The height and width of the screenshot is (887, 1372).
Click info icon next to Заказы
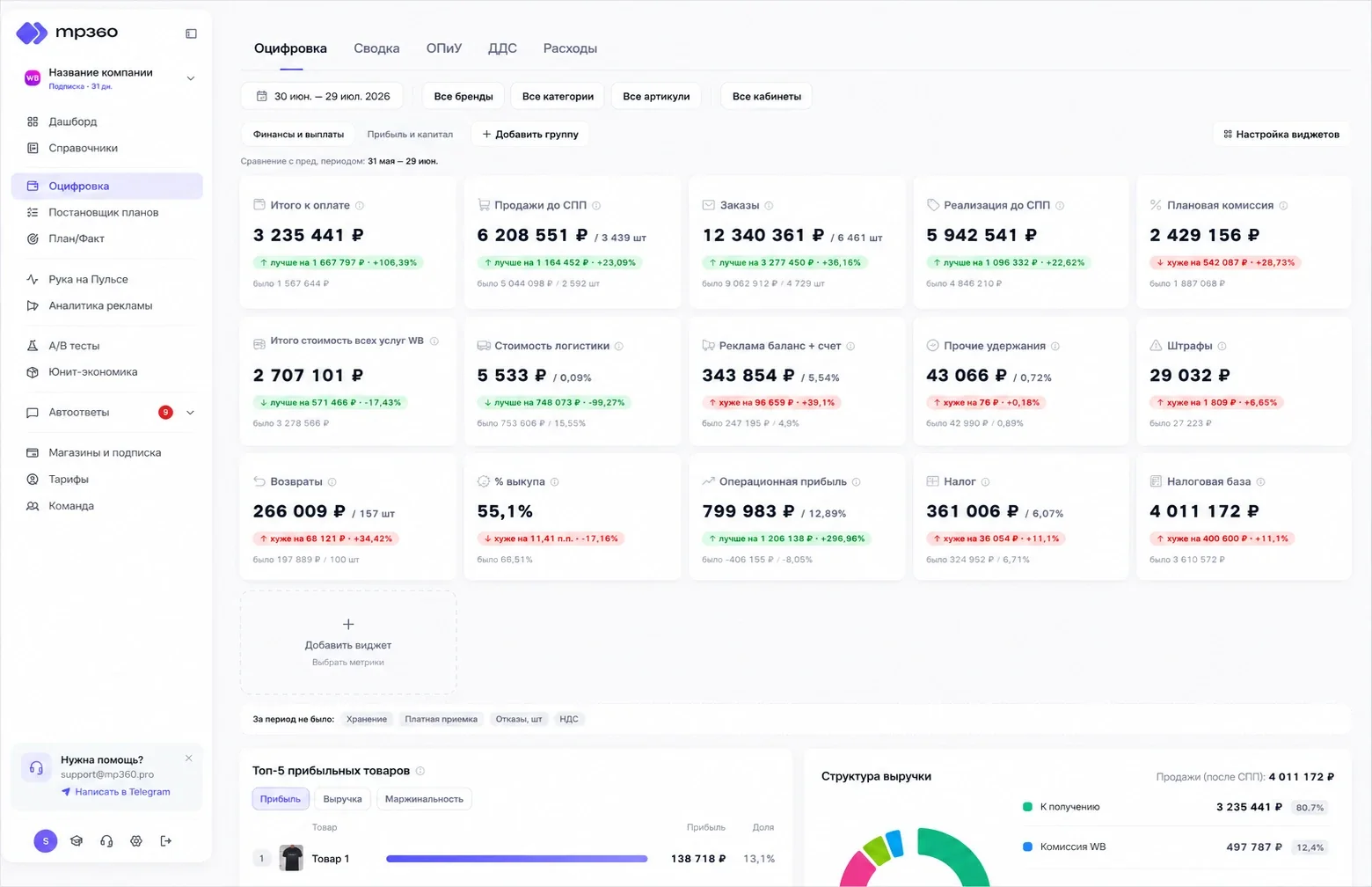click(x=769, y=206)
